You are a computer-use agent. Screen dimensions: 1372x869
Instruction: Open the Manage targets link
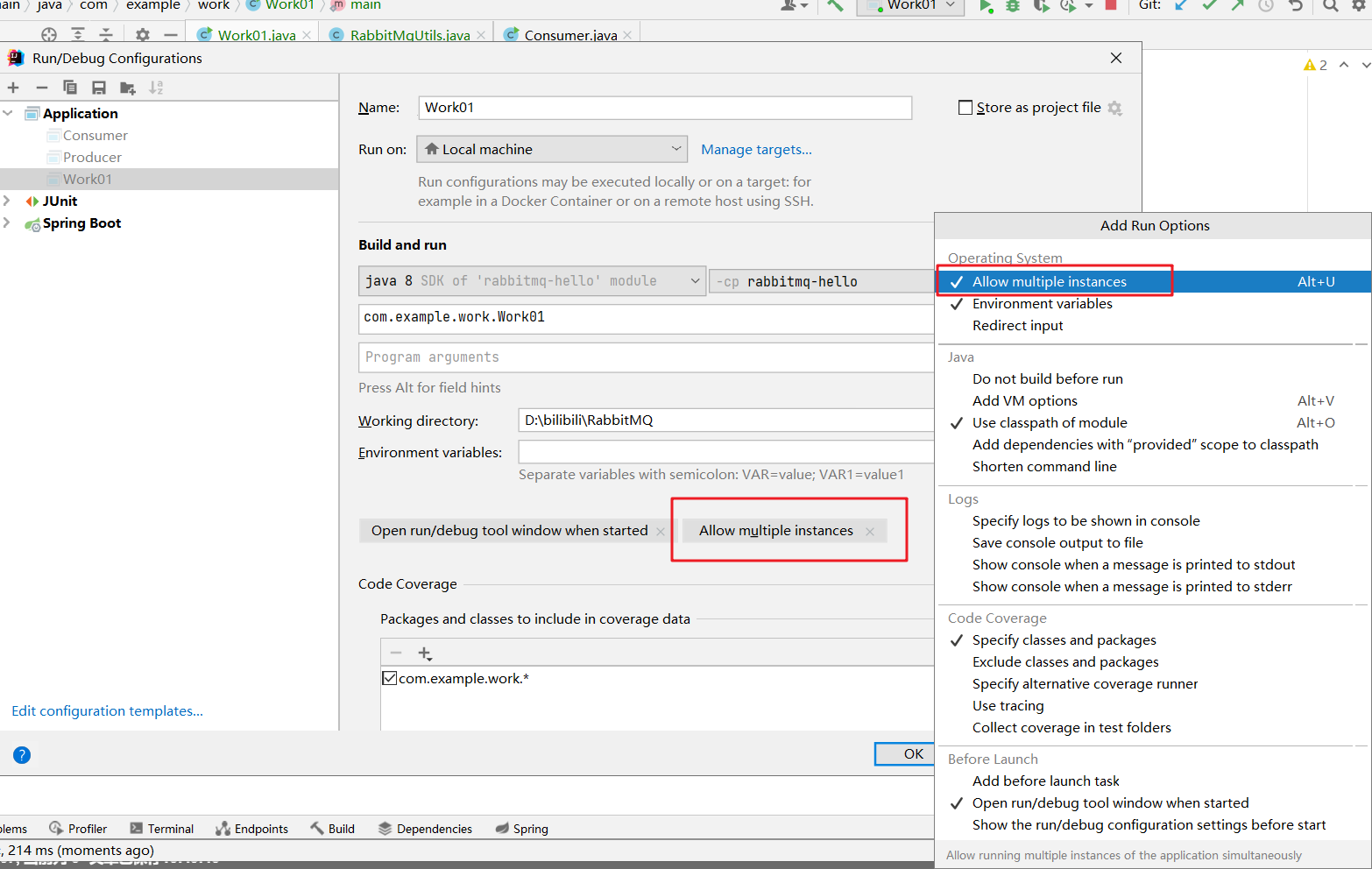(756, 149)
